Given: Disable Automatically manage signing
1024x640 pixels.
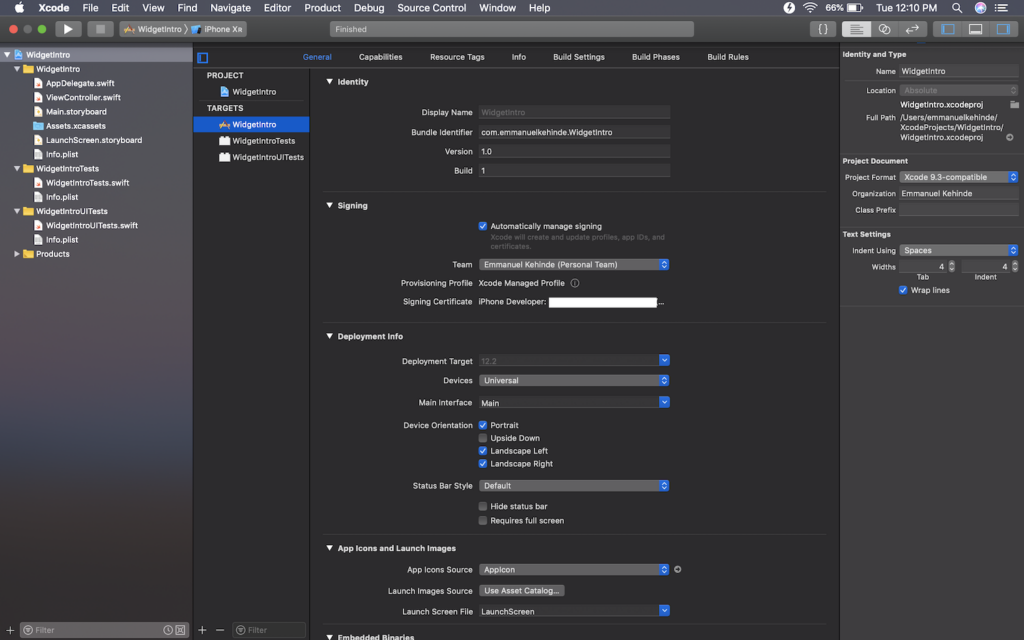Looking at the screenshot, I should 483,226.
